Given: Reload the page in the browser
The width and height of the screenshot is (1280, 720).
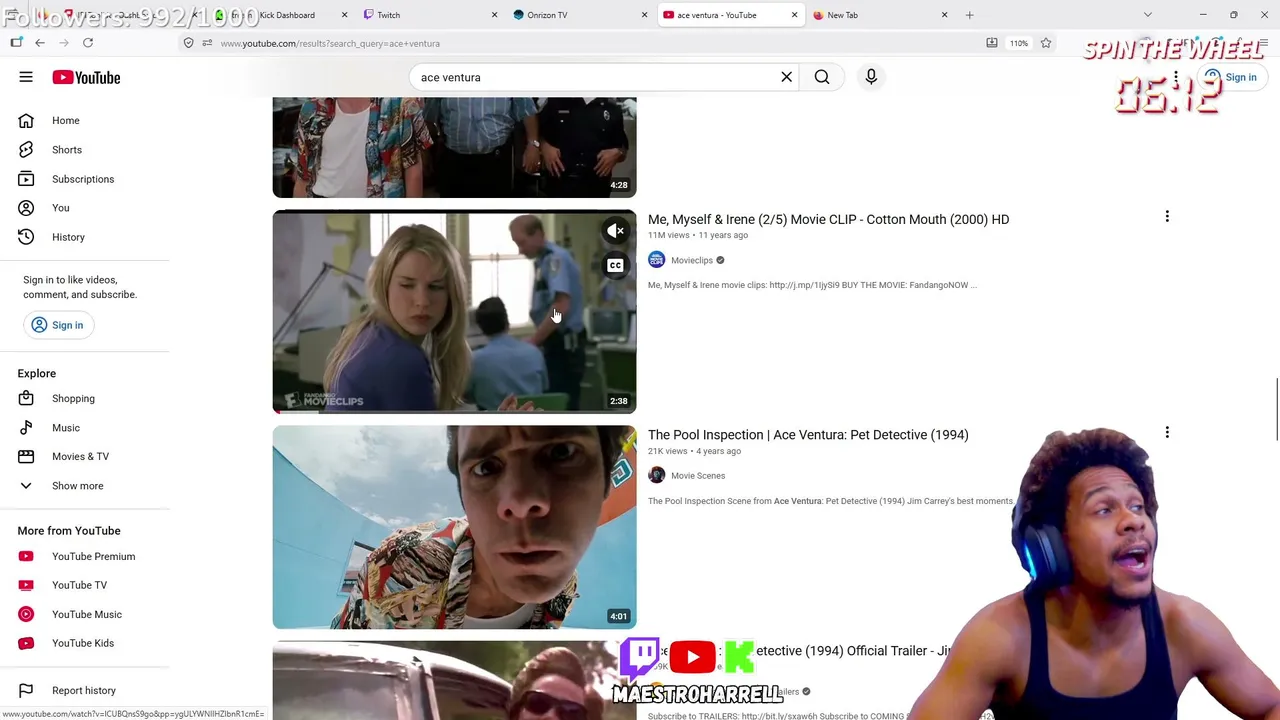Looking at the screenshot, I should (x=88, y=43).
